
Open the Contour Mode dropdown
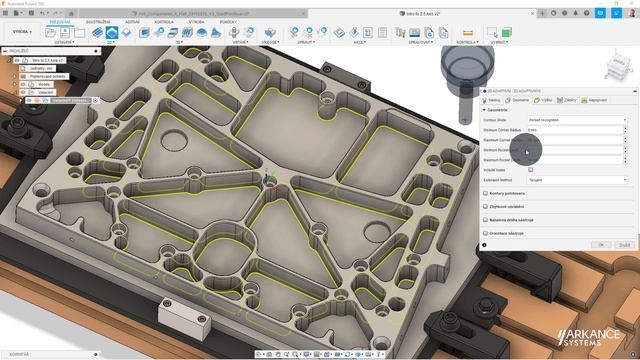tap(577, 120)
